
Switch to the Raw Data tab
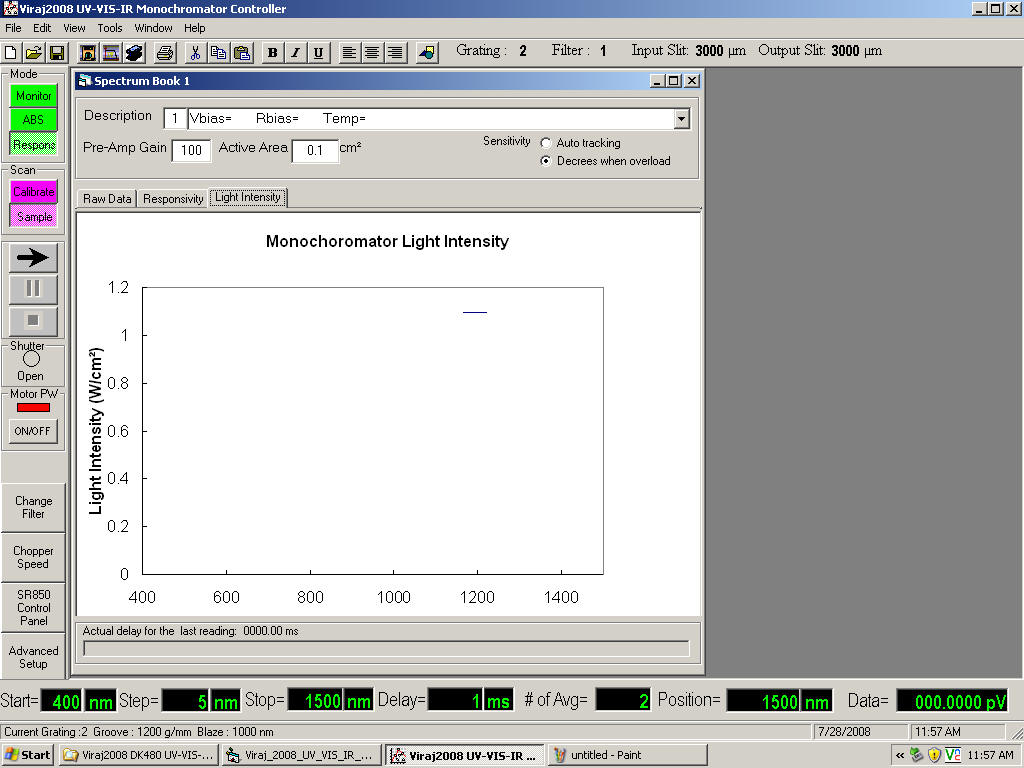(x=107, y=199)
